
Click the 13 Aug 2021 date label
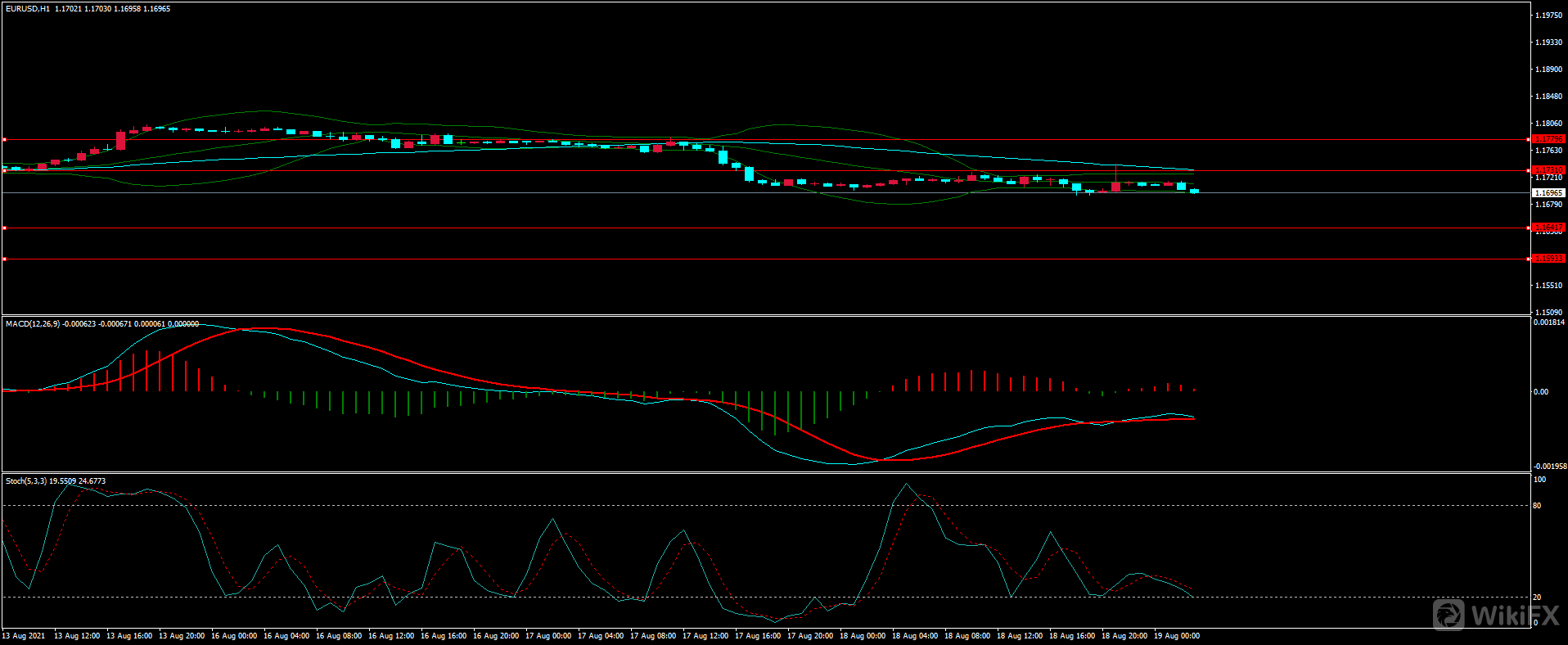coord(24,636)
